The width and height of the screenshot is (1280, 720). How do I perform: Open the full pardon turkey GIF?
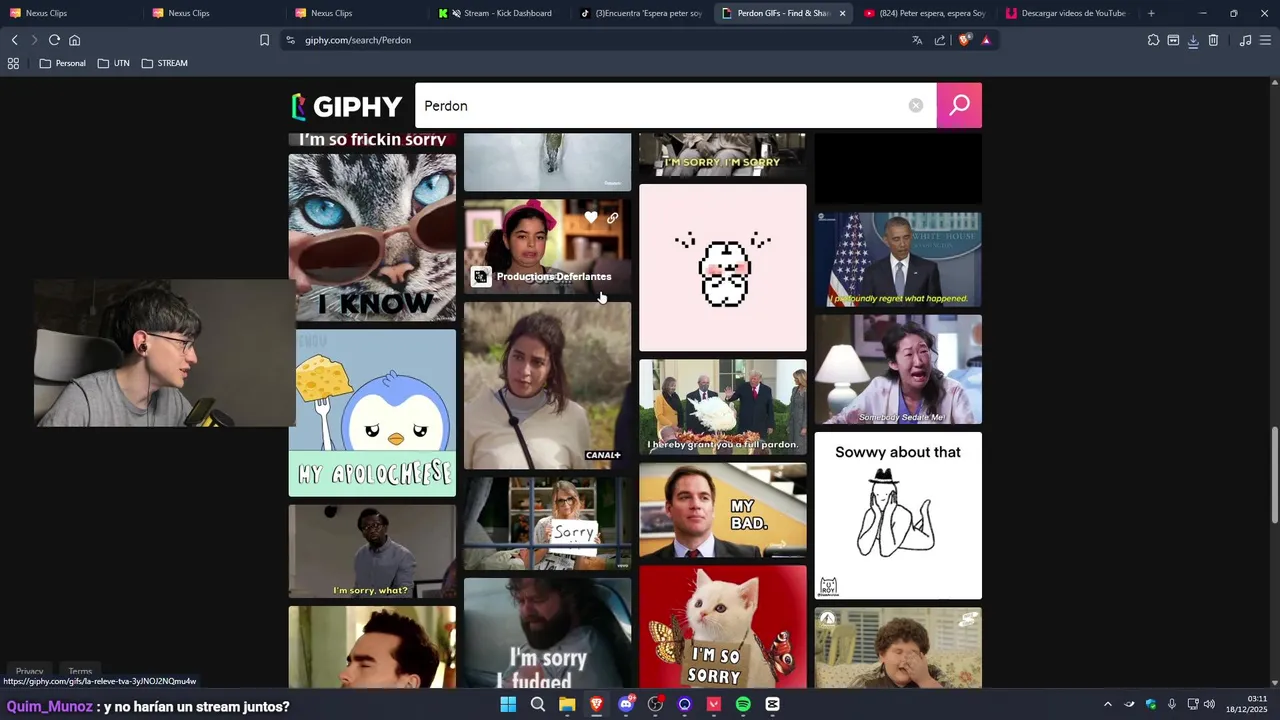[x=723, y=407]
